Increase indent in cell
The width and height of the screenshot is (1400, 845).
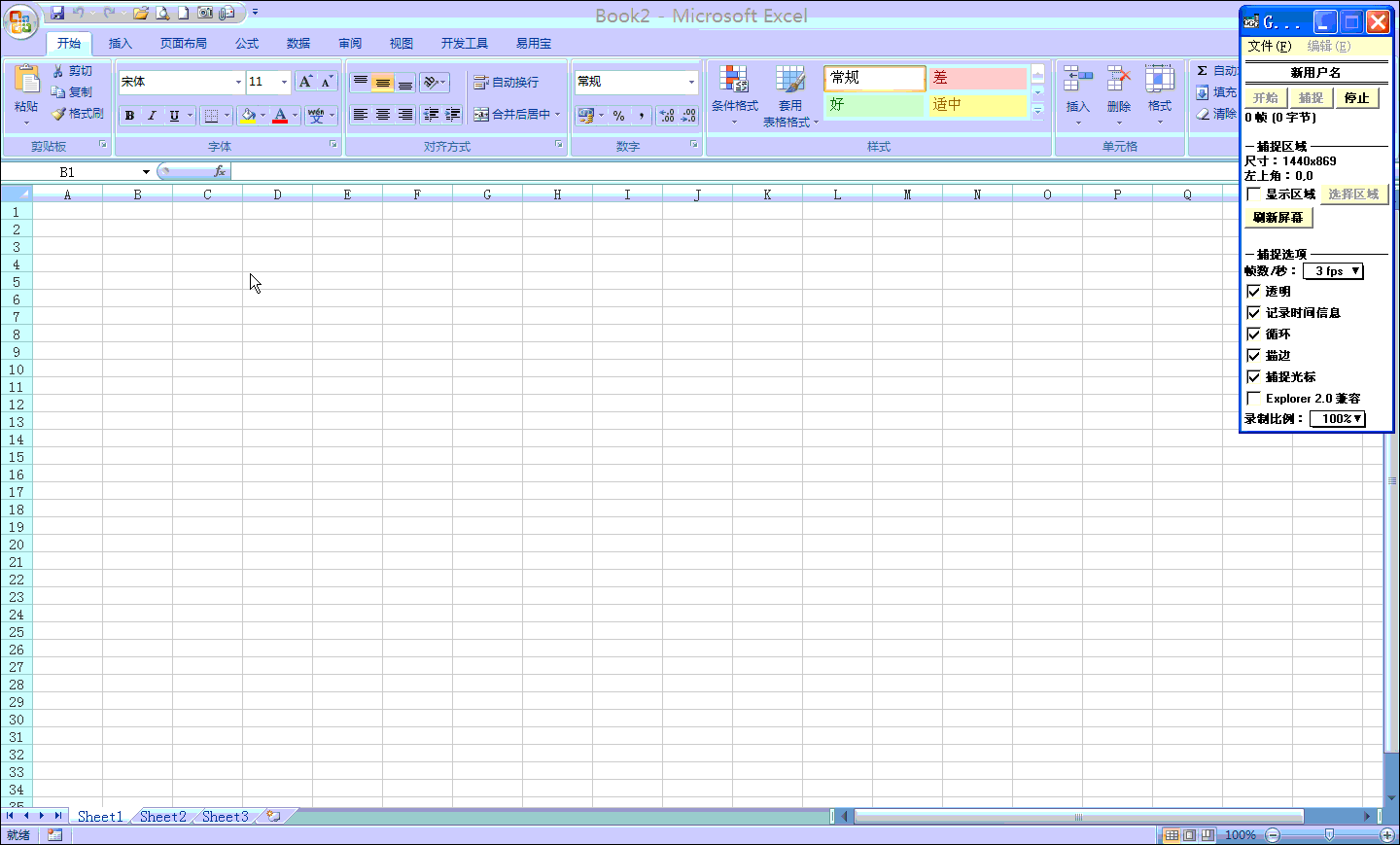(x=453, y=115)
